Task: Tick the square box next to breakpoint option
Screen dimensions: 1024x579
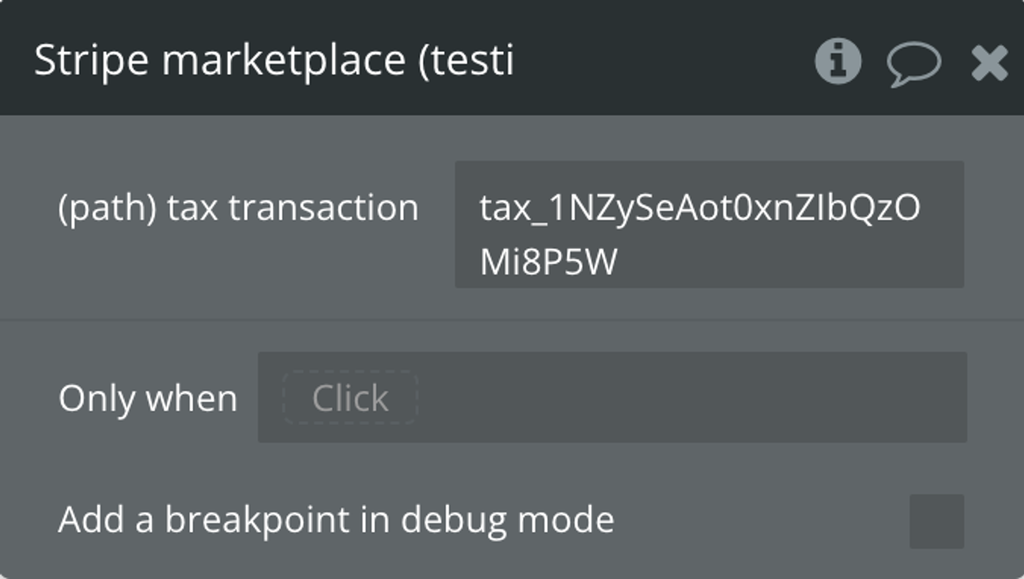Action: tap(936, 521)
